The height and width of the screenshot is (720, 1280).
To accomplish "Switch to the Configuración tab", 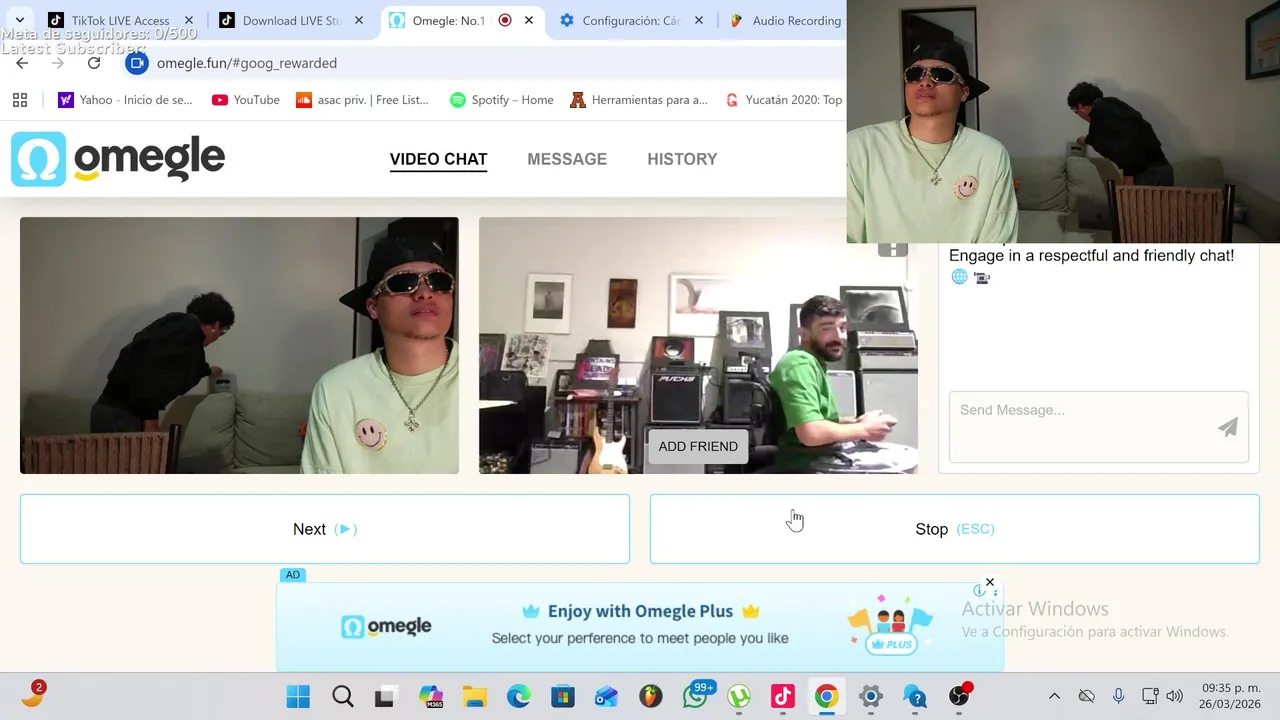I will [x=630, y=20].
